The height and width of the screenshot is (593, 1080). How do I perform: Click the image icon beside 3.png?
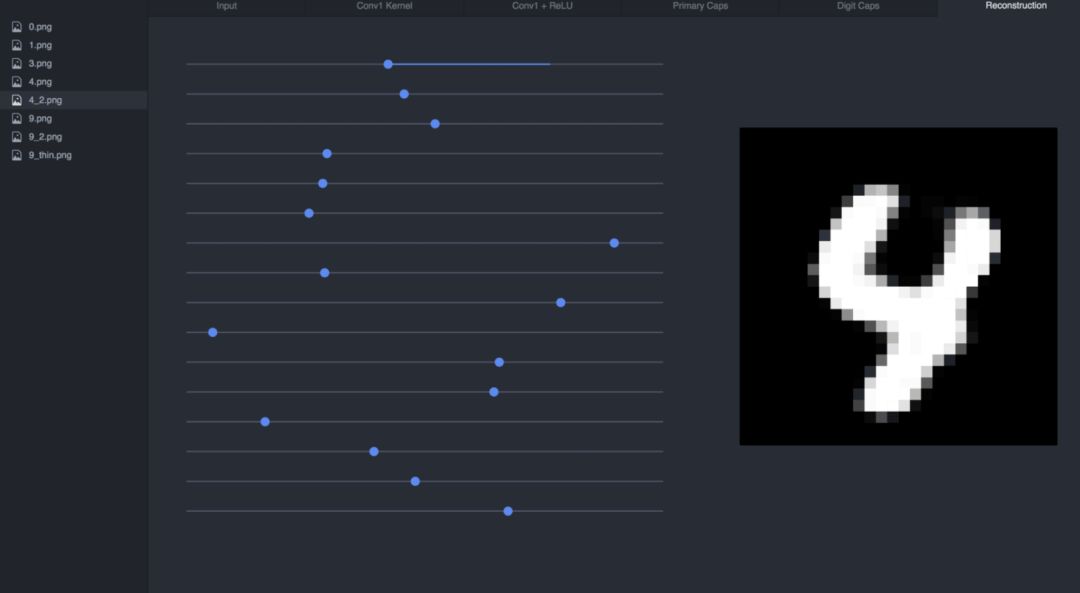17,63
